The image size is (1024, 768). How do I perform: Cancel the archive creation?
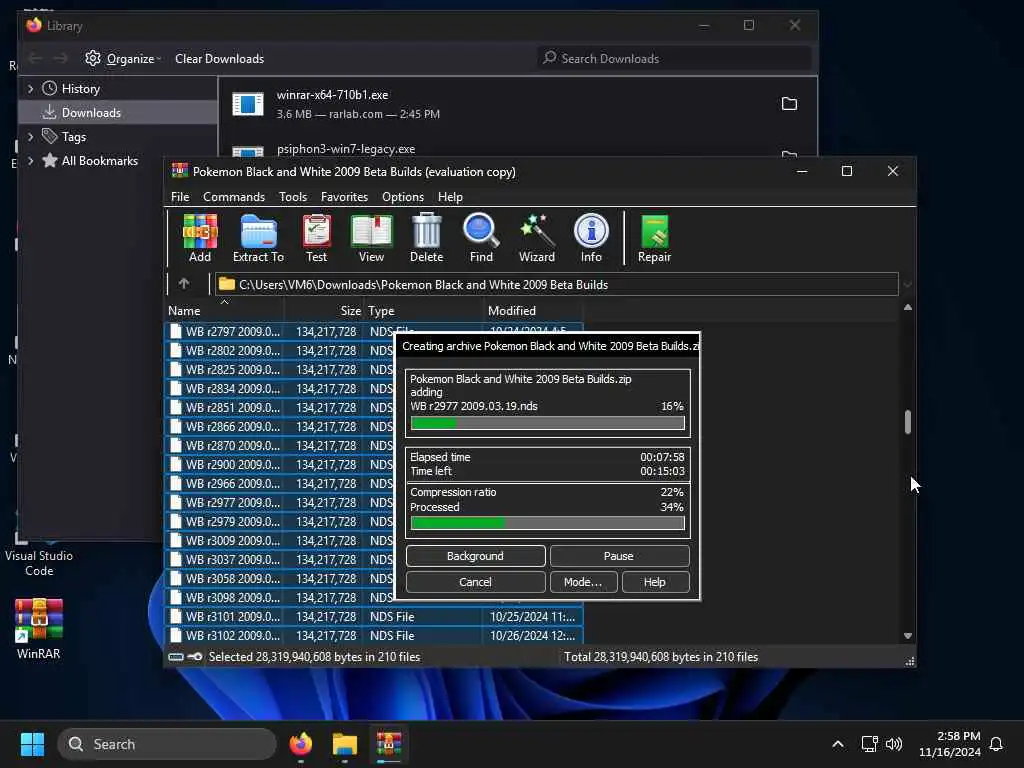click(x=475, y=582)
